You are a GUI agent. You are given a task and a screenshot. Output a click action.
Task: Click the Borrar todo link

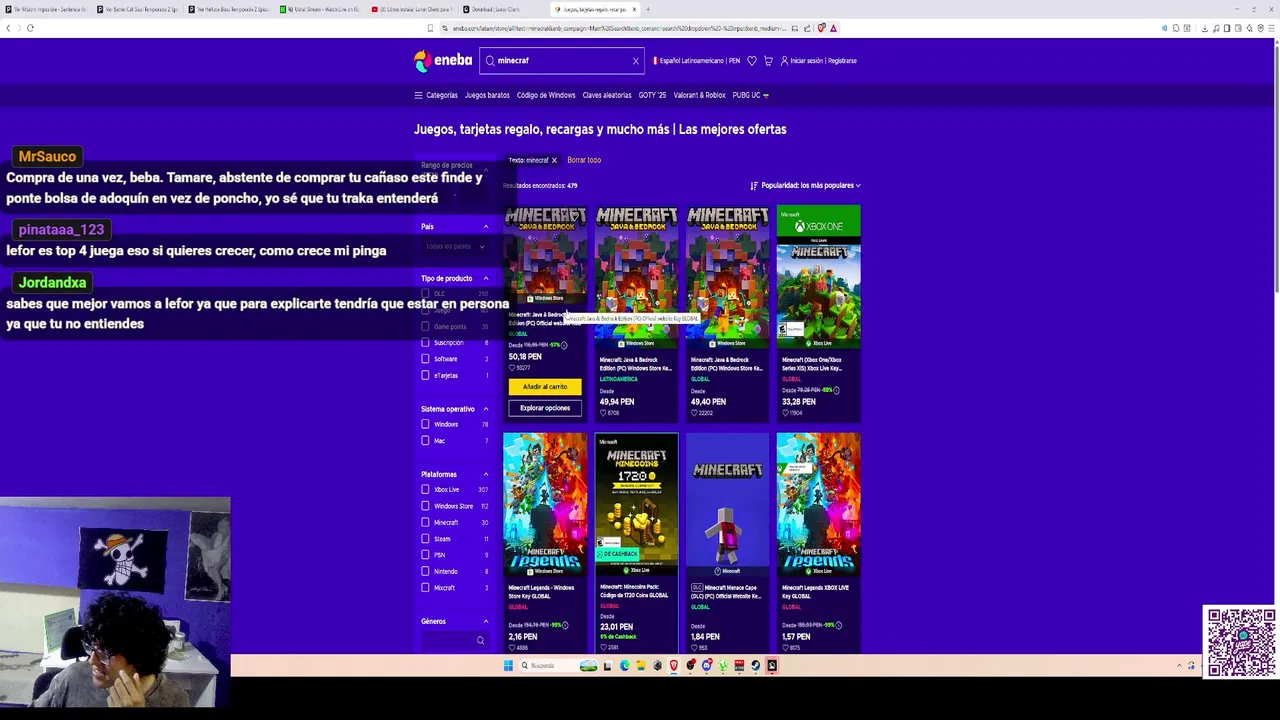pos(584,160)
